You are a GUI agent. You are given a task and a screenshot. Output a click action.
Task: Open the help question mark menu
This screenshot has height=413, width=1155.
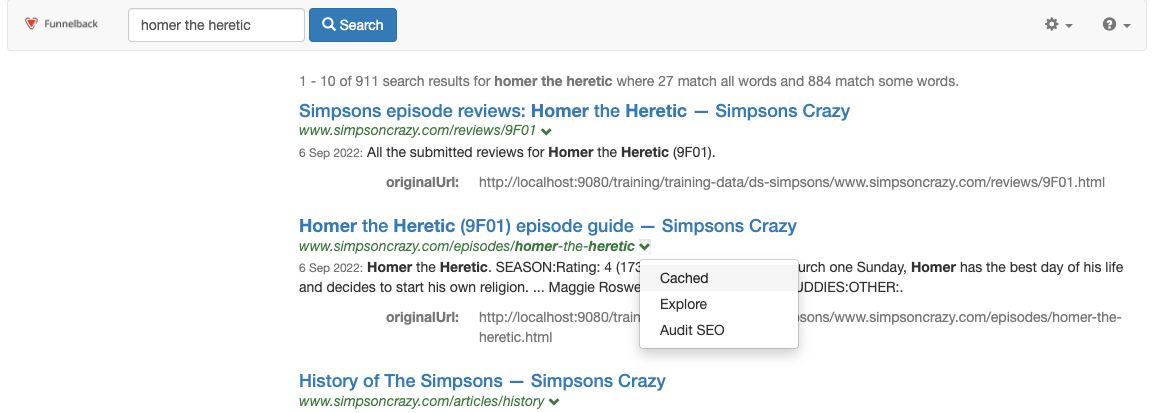pyautogui.click(x=1116, y=25)
